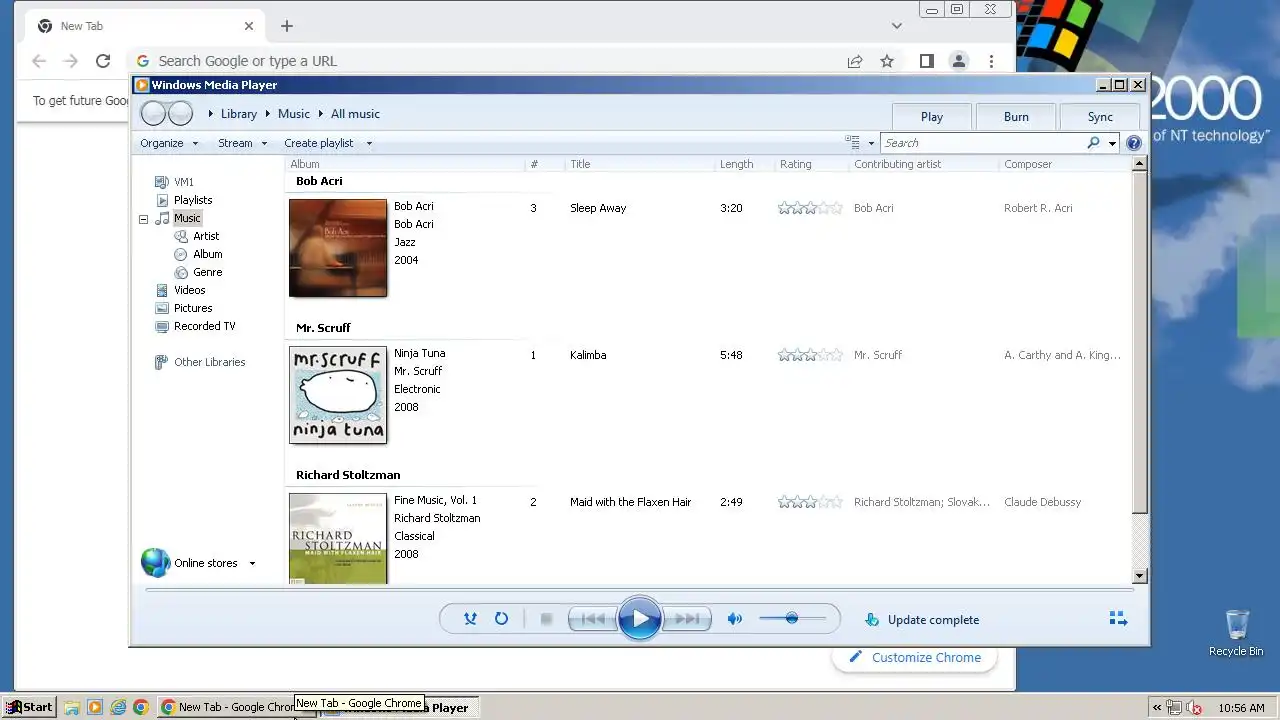Click the Stop playback button

[546, 619]
